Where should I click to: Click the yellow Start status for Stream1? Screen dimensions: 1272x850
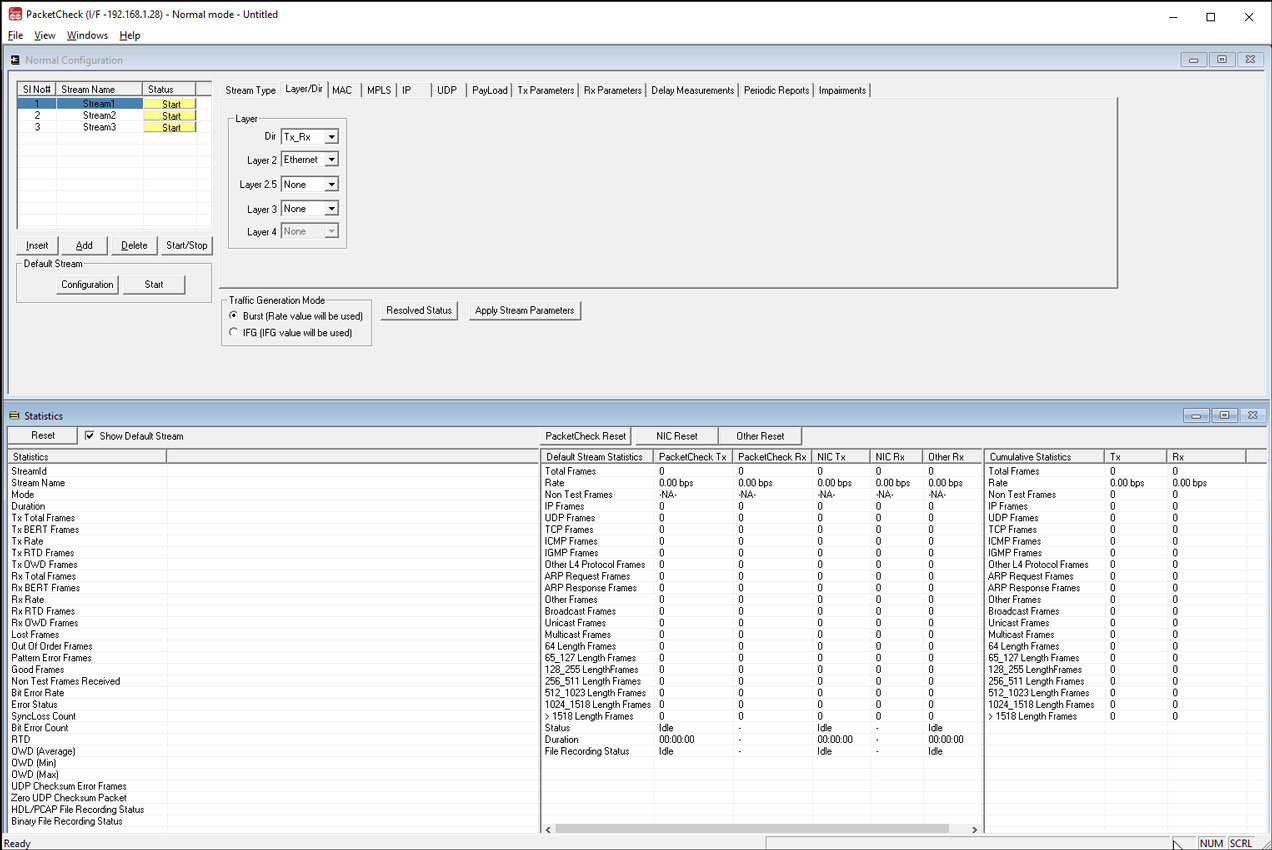click(x=171, y=104)
